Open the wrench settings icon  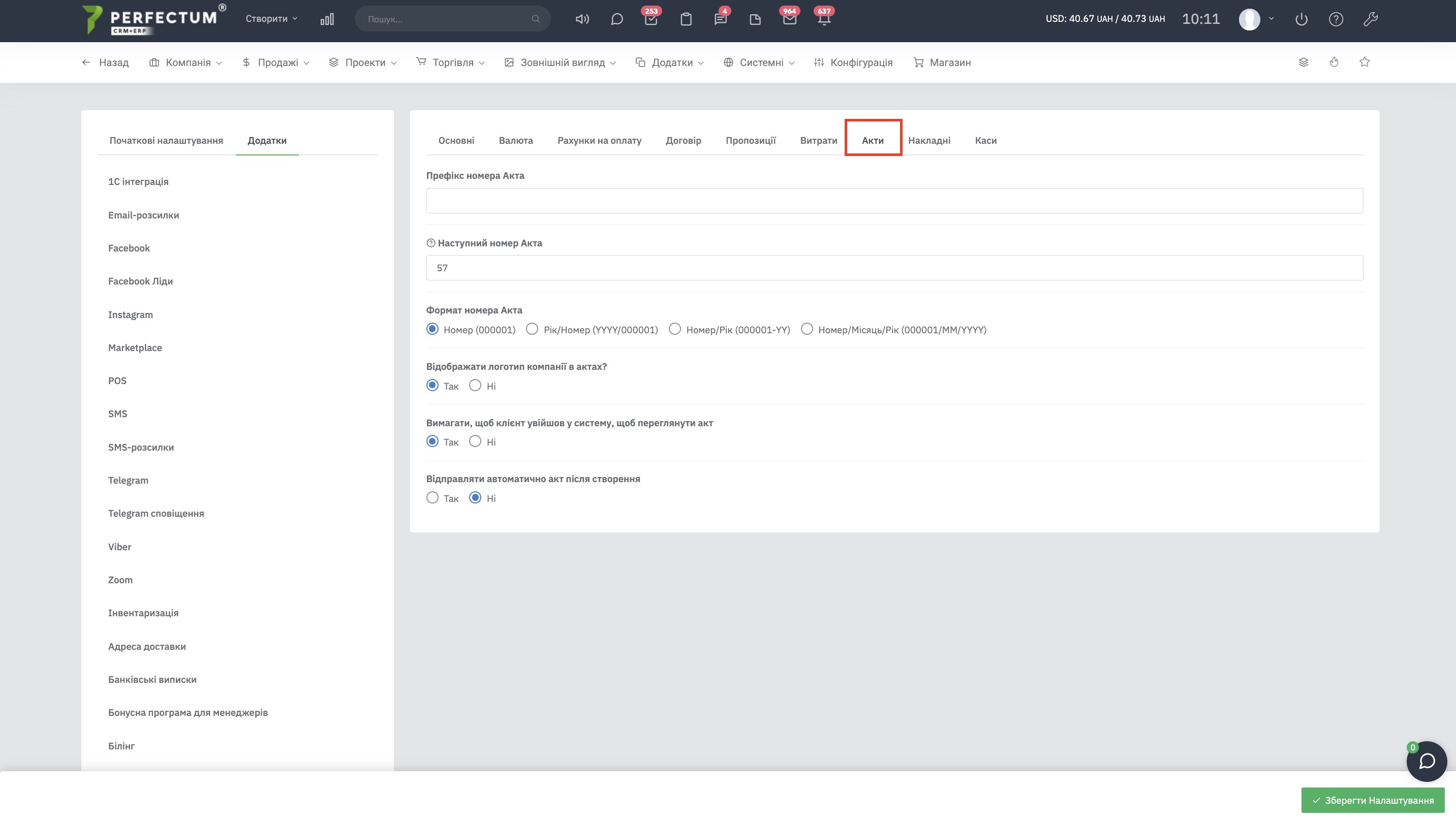click(1370, 19)
